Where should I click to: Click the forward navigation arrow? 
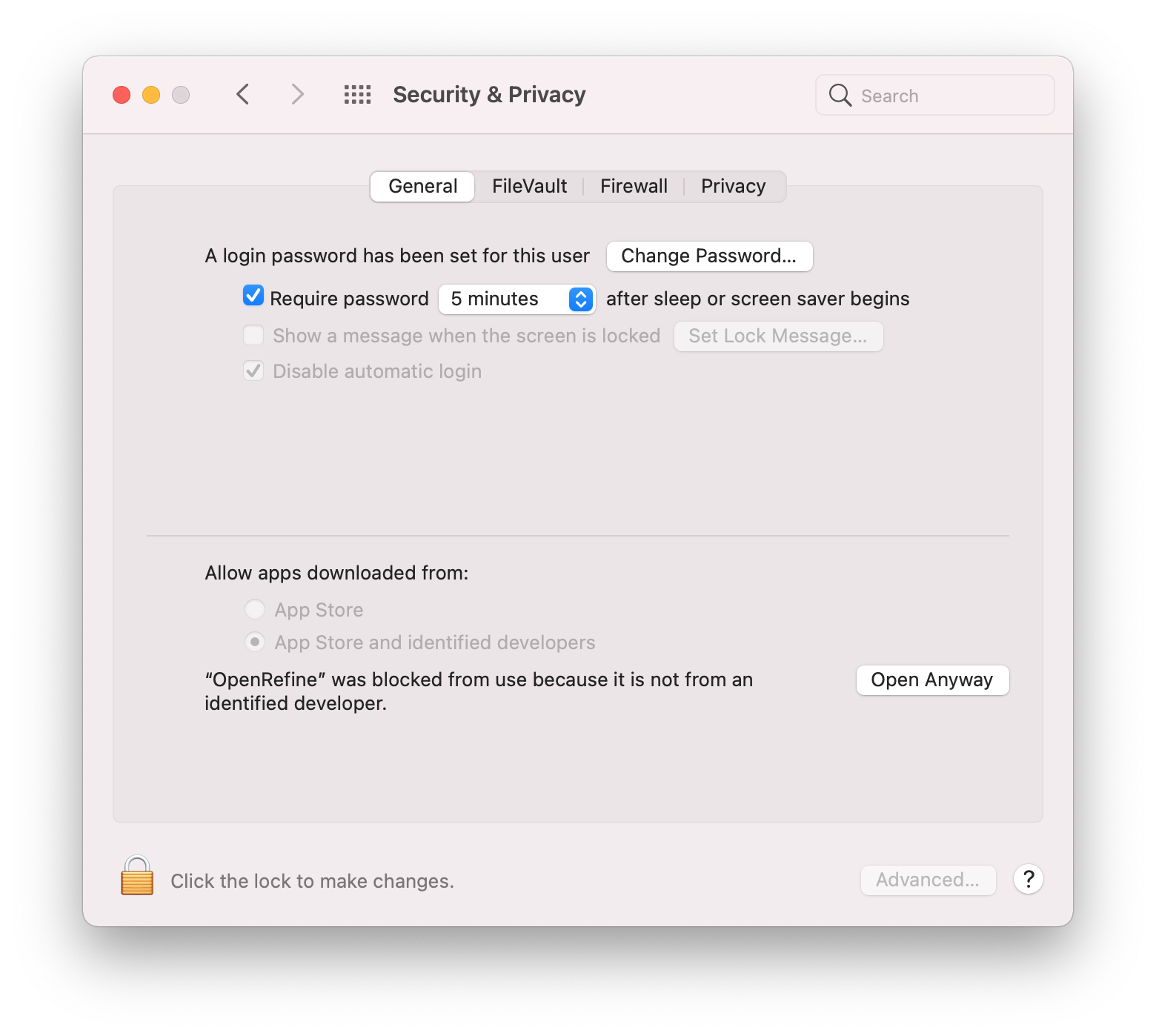tap(296, 94)
